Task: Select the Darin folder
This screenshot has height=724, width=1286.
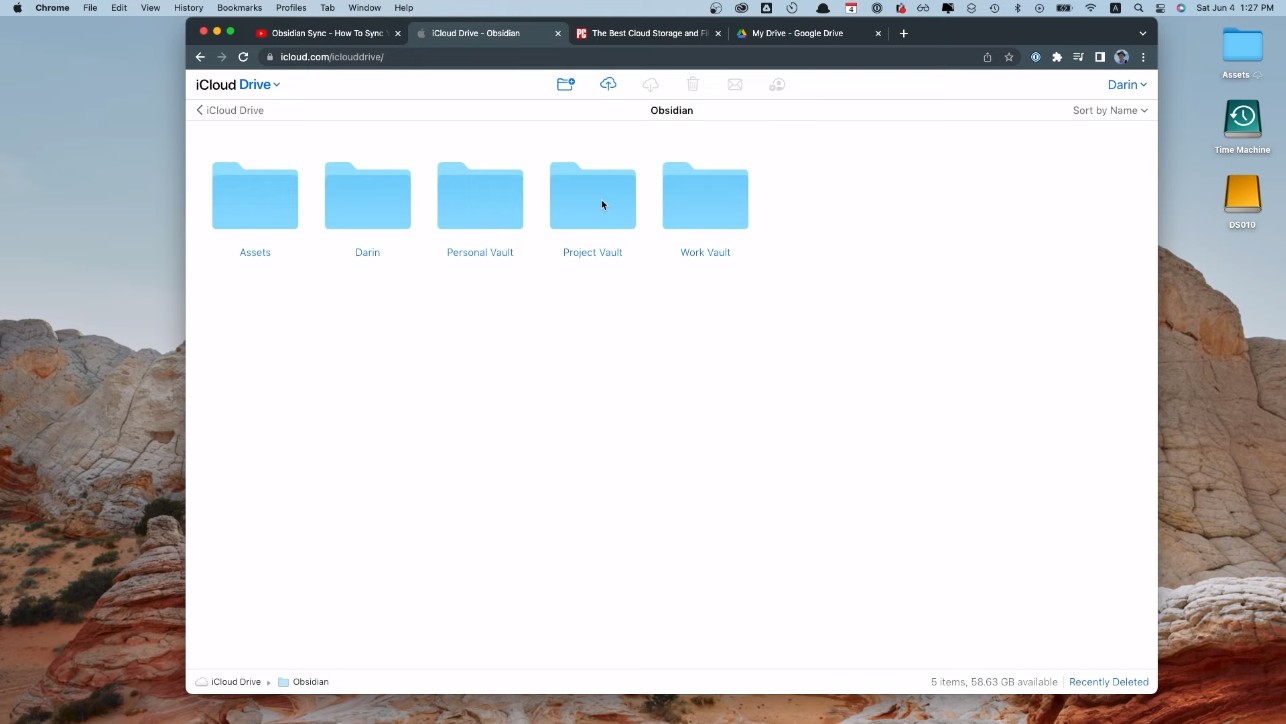Action: coord(367,196)
